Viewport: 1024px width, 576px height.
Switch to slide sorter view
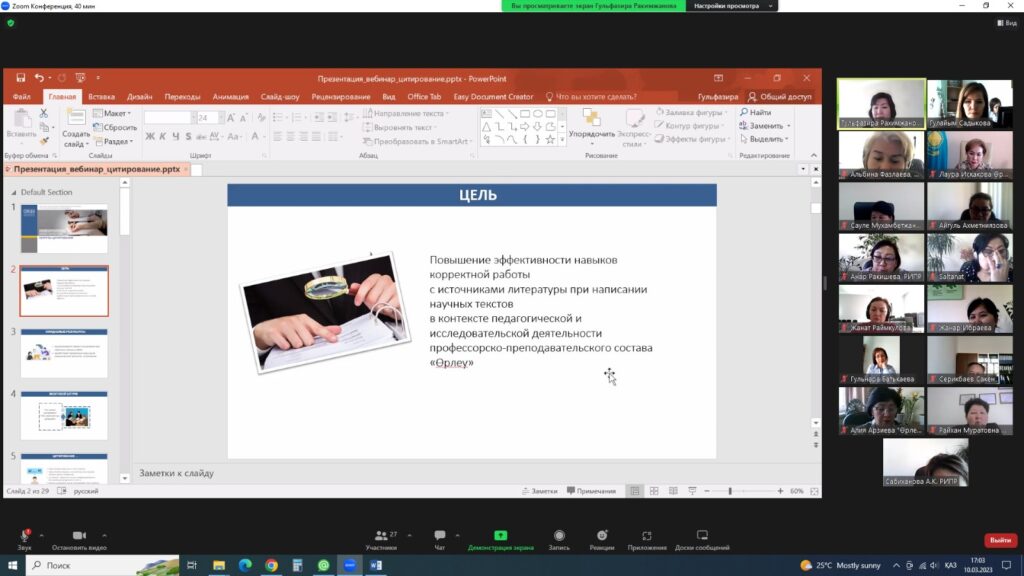[654, 491]
